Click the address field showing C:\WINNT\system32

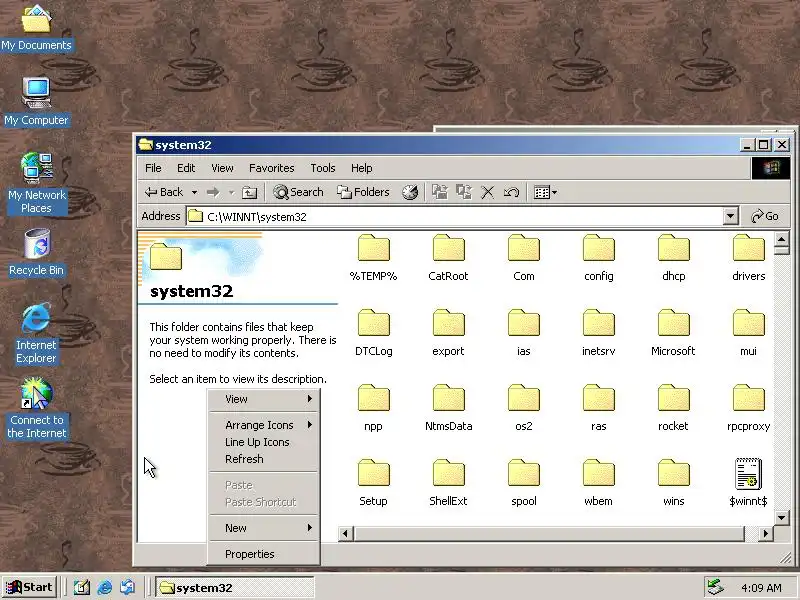pyautogui.click(x=455, y=216)
